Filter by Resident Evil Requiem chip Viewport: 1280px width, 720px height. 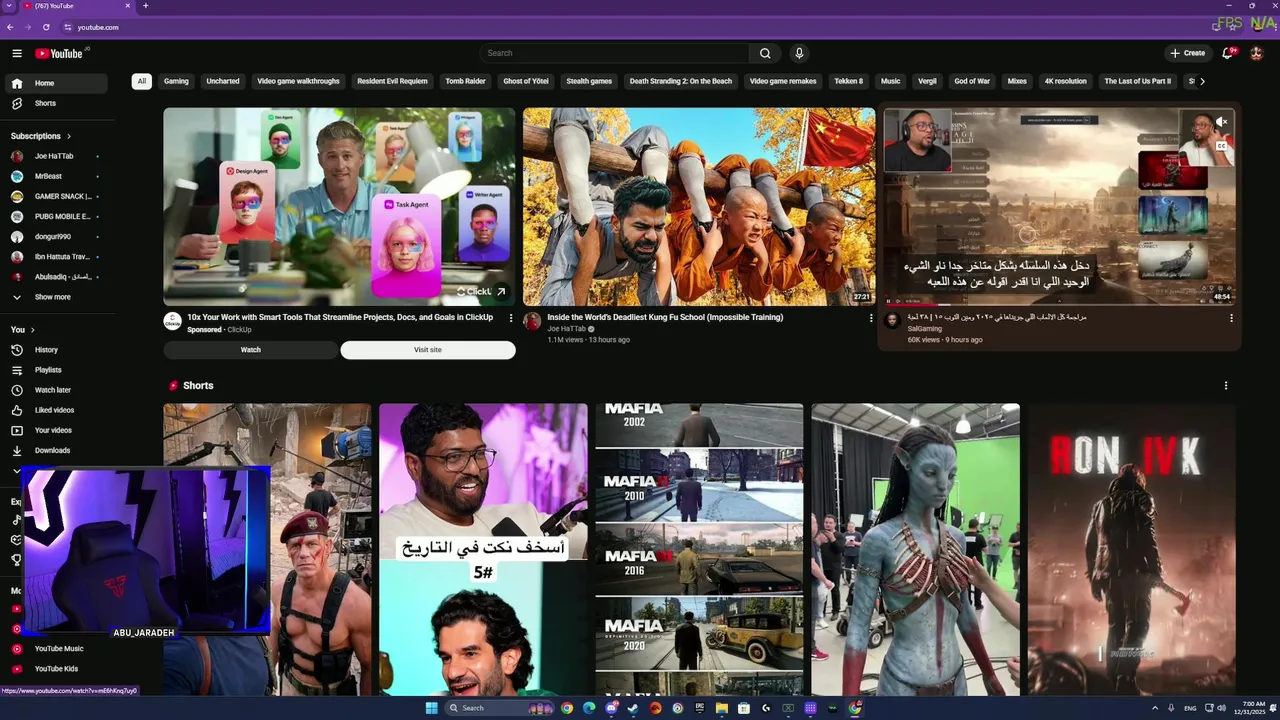point(392,81)
